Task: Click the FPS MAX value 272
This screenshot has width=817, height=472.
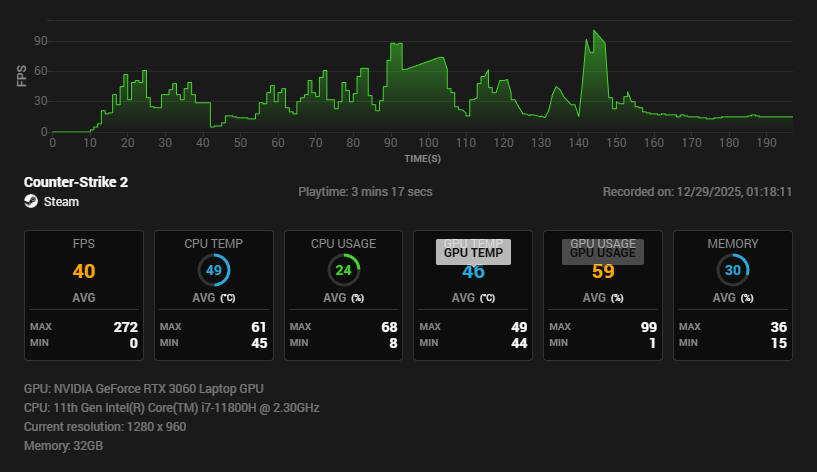Action: point(126,327)
